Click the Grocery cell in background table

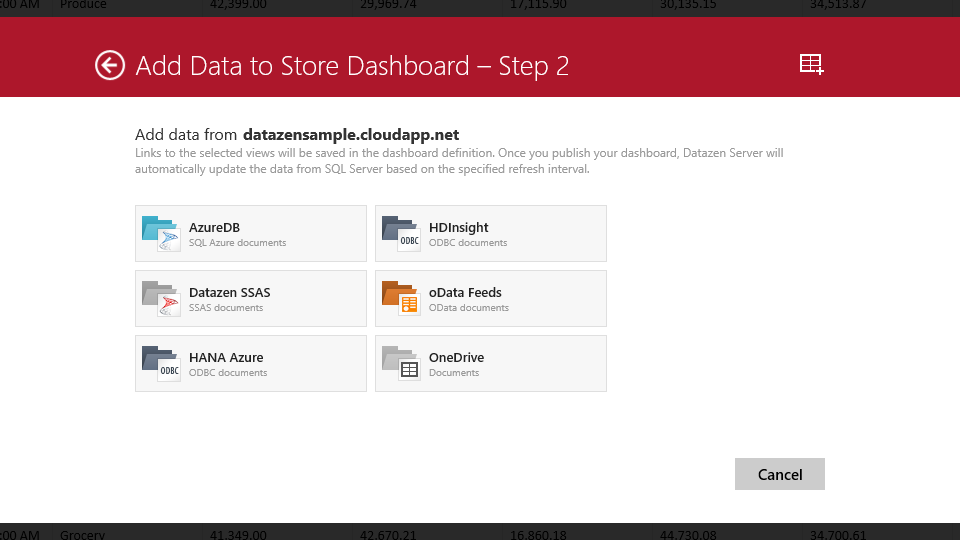[x=82, y=534]
